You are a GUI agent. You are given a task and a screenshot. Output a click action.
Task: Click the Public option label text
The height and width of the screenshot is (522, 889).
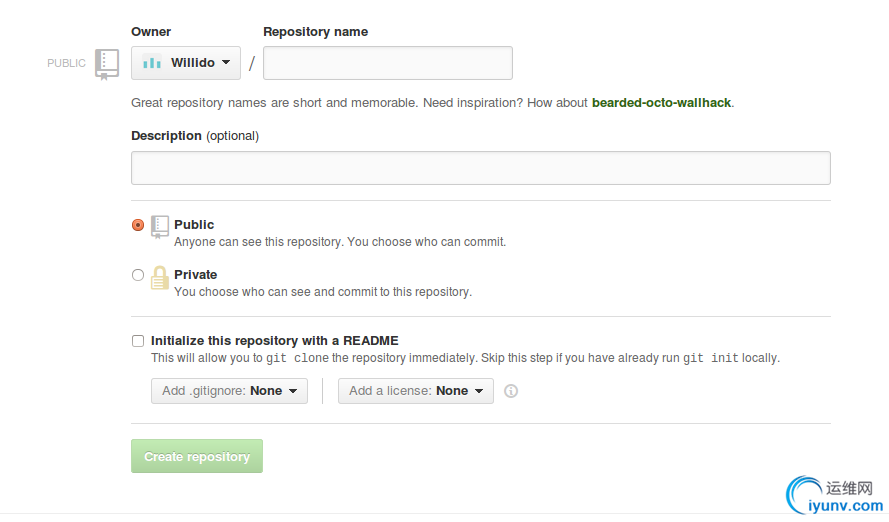(x=194, y=225)
